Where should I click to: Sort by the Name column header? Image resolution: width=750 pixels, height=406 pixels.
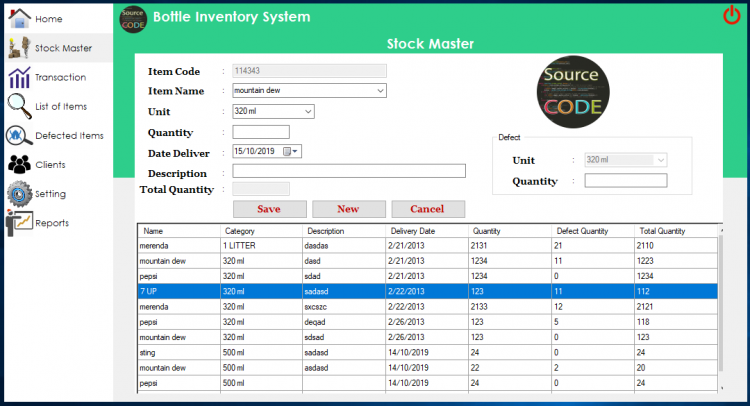click(178, 231)
